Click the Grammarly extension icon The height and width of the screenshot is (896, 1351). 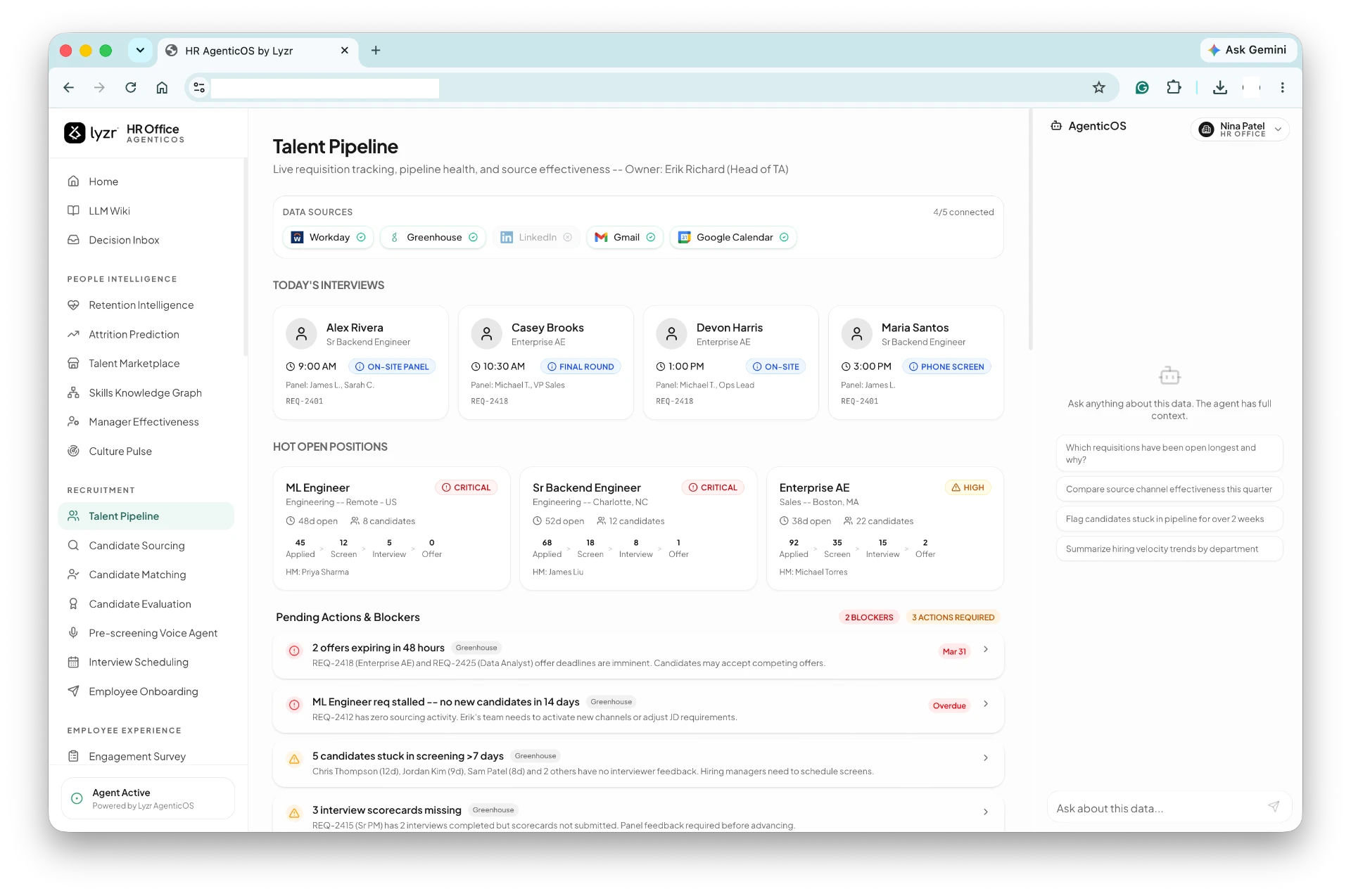pyautogui.click(x=1142, y=87)
